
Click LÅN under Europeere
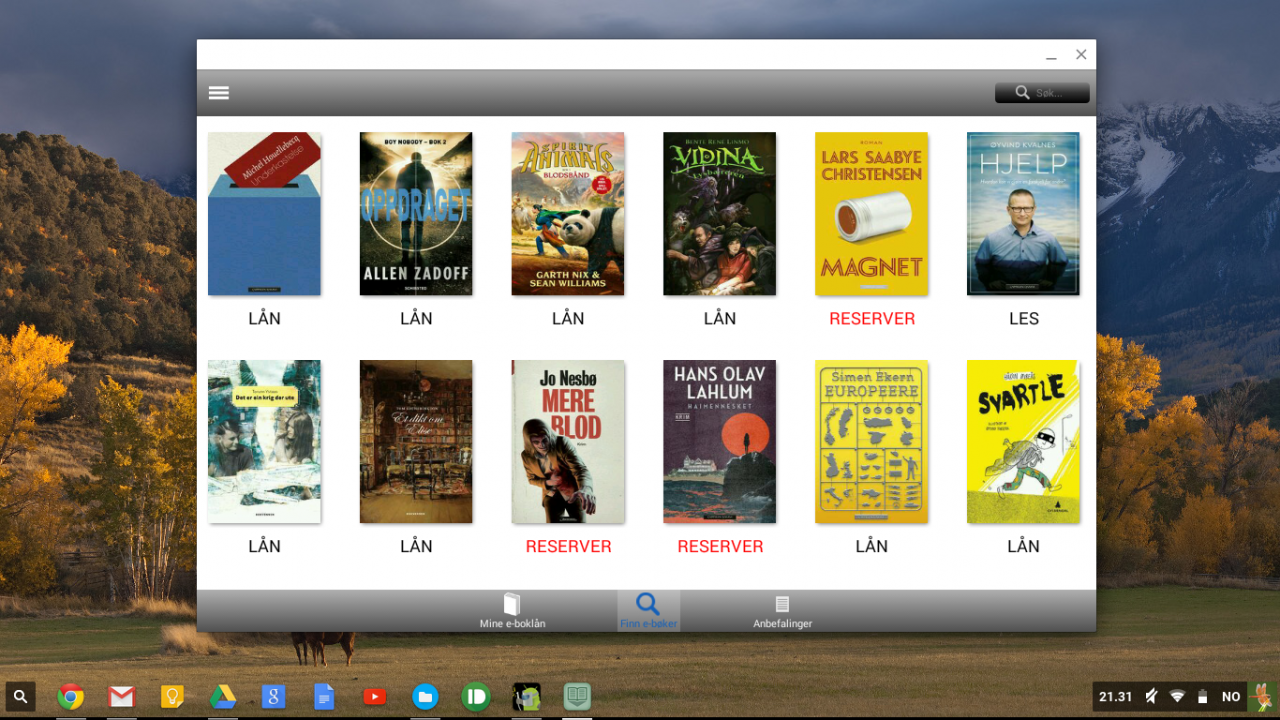[x=872, y=547]
